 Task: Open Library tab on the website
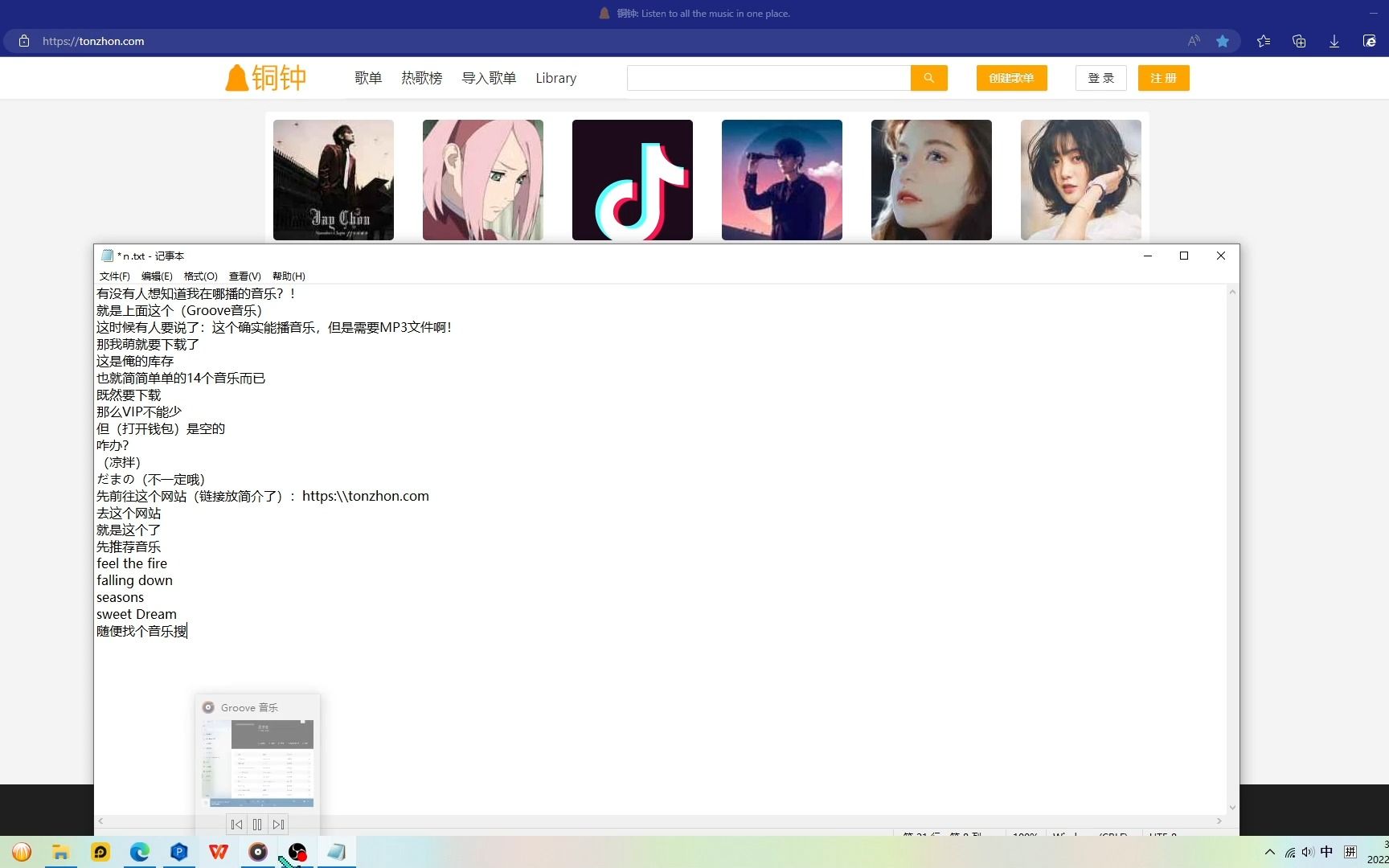point(556,78)
